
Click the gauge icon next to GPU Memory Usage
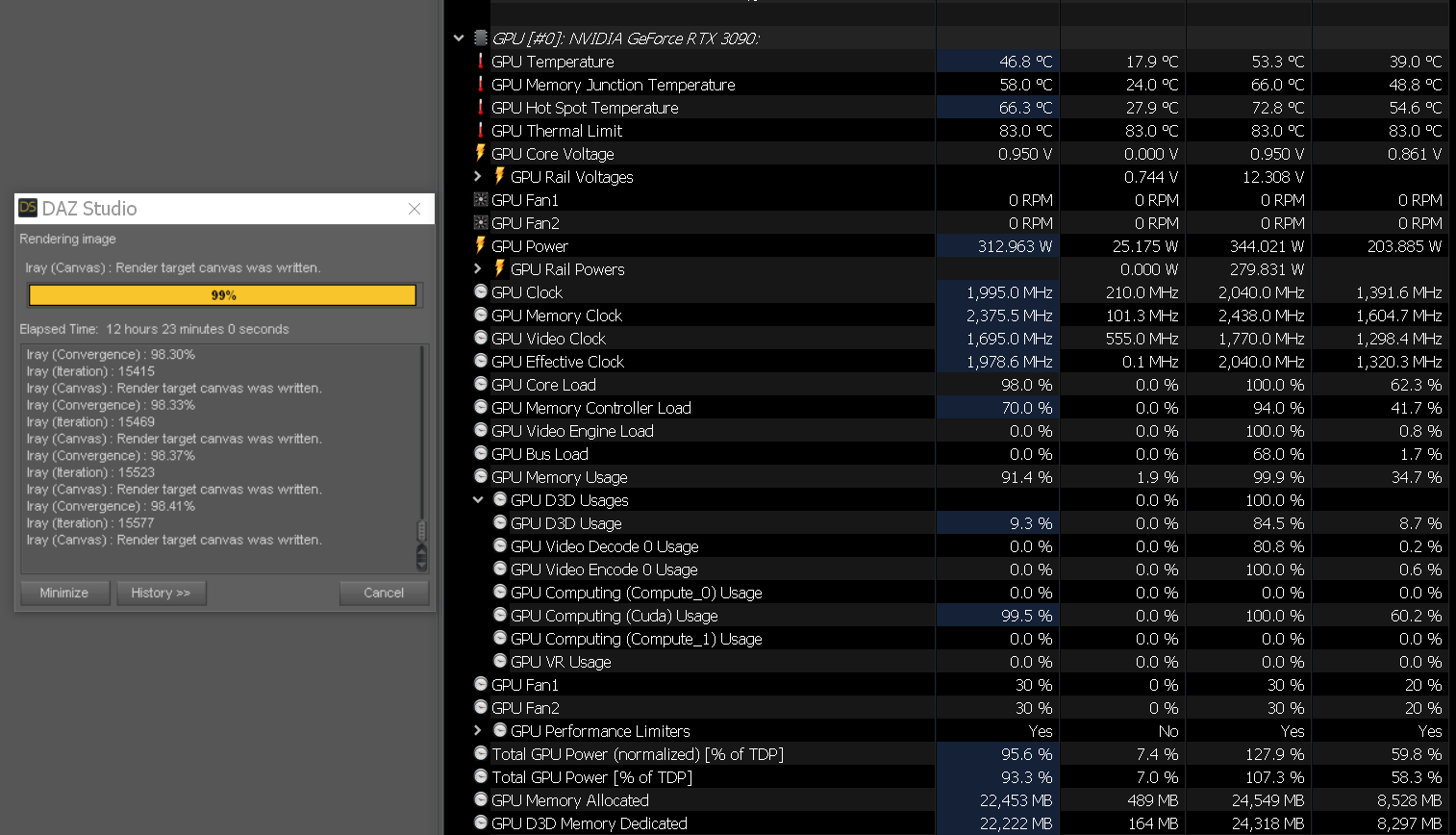(481, 476)
